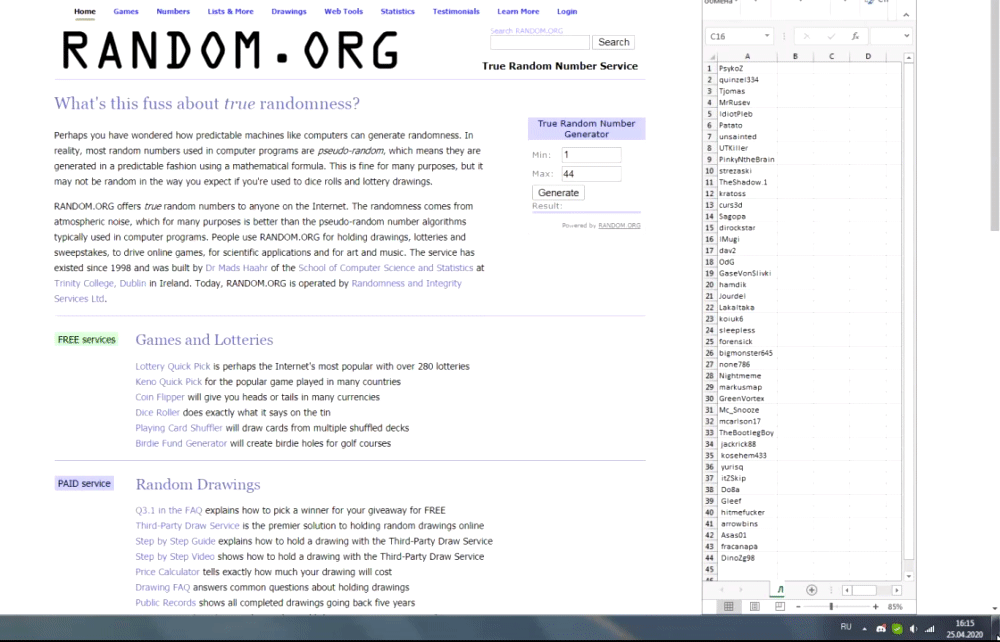Click the Name Box showing C16

735,36
